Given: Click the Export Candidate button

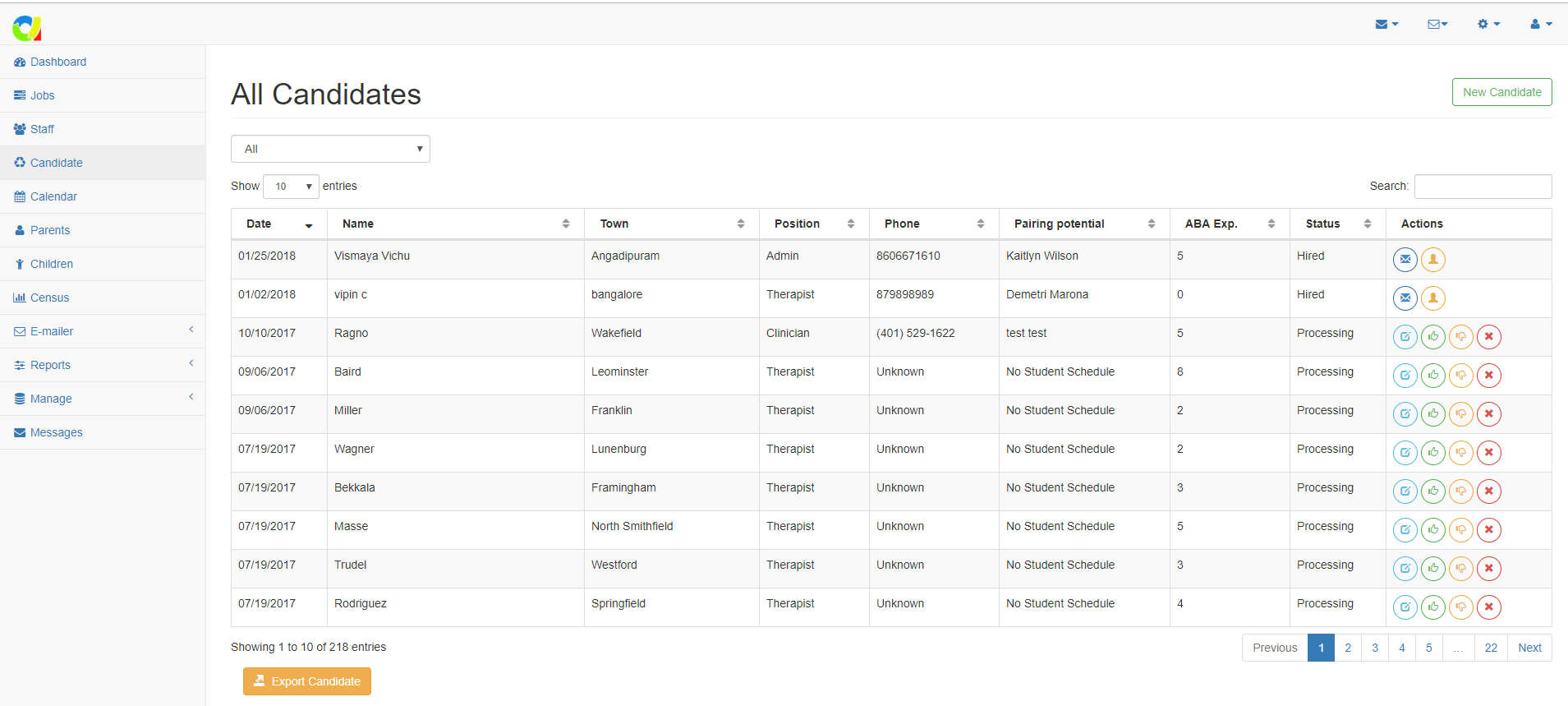Looking at the screenshot, I should [x=307, y=681].
